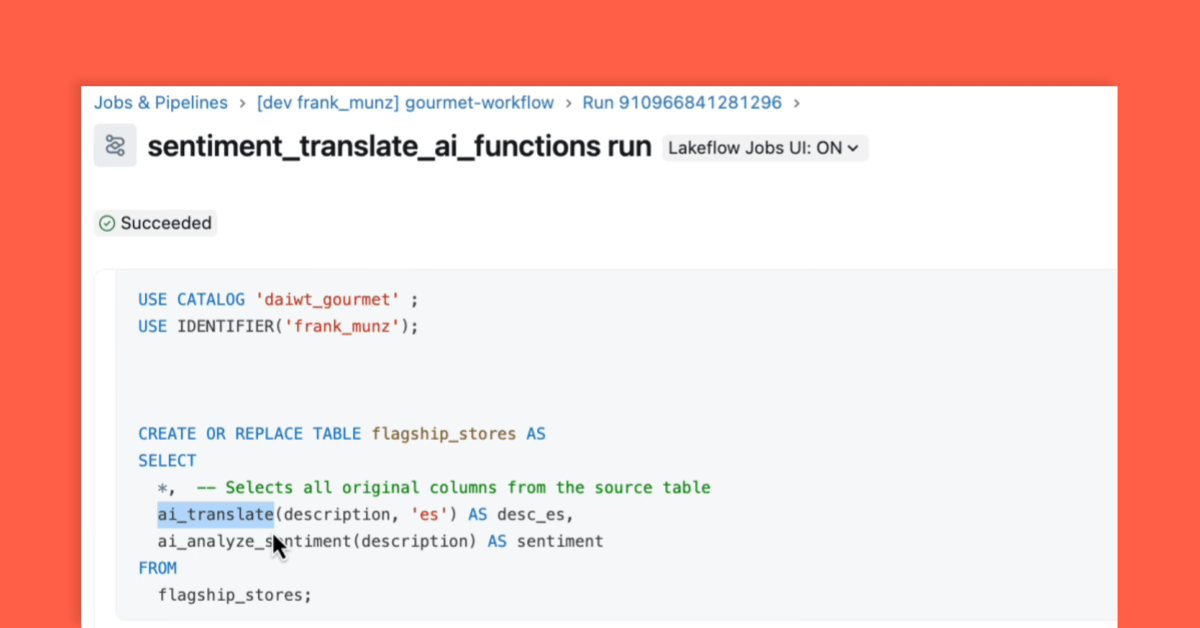
Task: Expand the chevron after Run 910966841281296
Action: pos(797,102)
